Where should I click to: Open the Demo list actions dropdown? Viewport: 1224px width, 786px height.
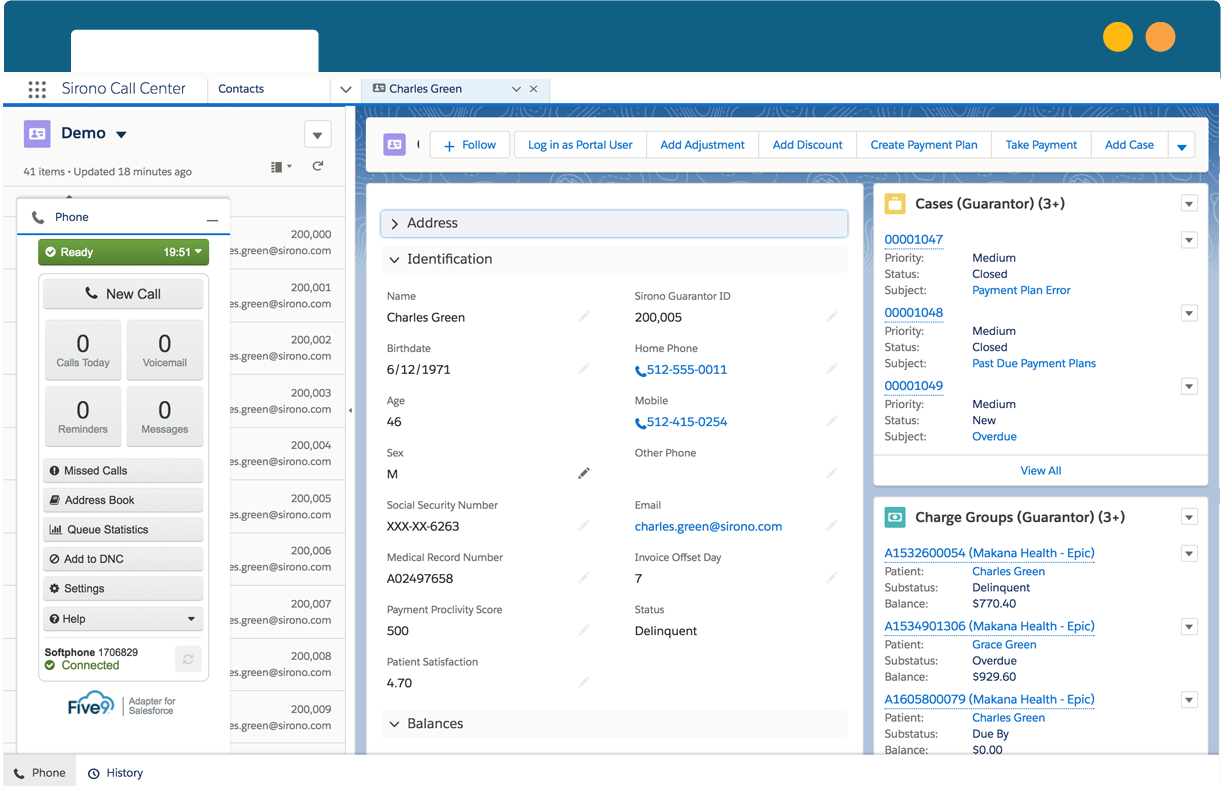click(317, 135)
